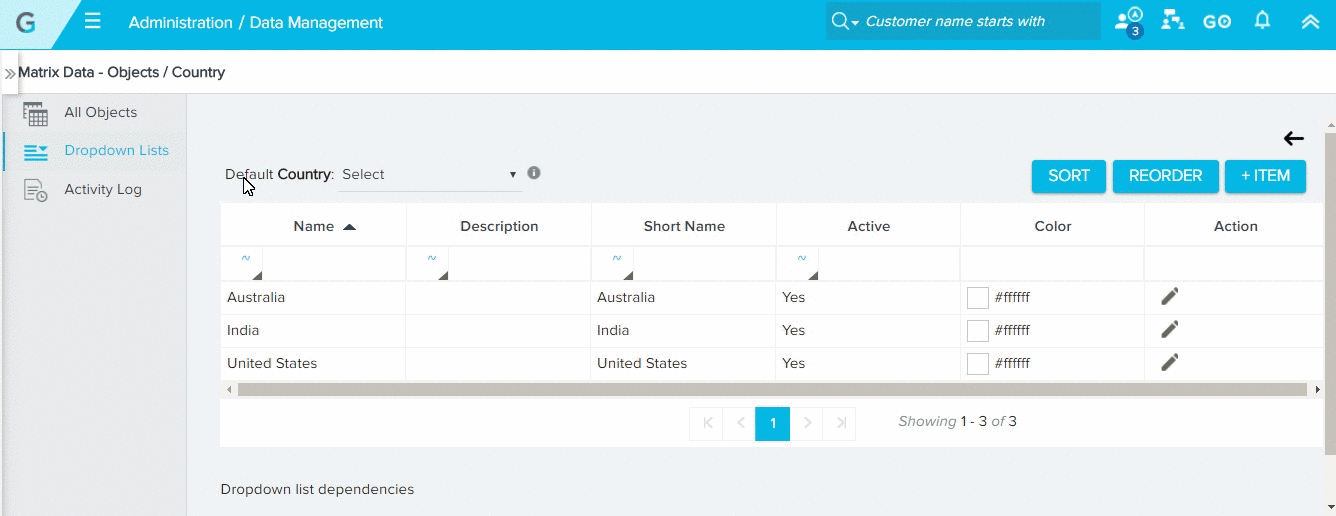Click the Active column header
This screenshot has height=516, width=1336.
[x=869, y=226]
